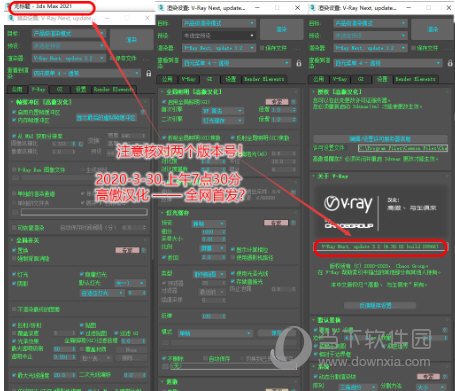Click V-Ray version text field in About section
The width and height of the screenshot is (455, 391).
381,247
